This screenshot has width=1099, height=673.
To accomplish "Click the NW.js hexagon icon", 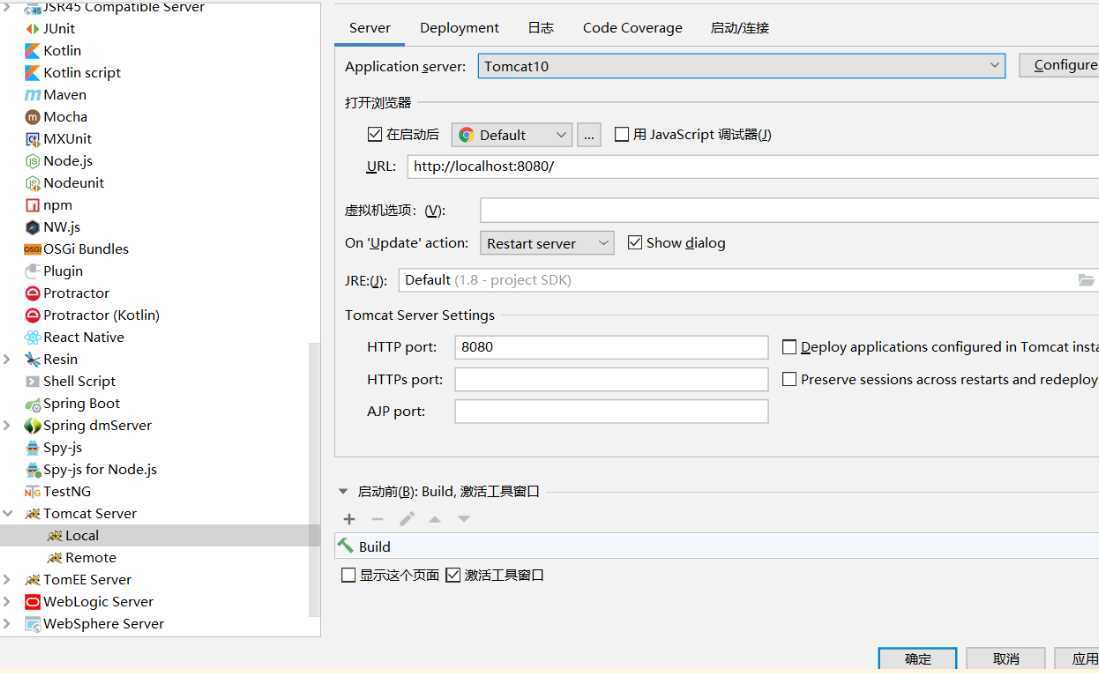I will pyautogui.click(x=32, y=227).
